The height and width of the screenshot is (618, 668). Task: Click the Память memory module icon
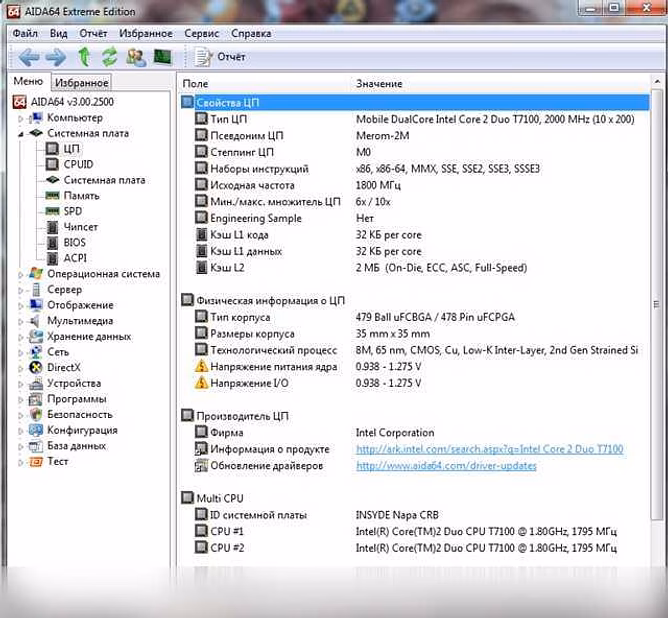tap(52, 195)
